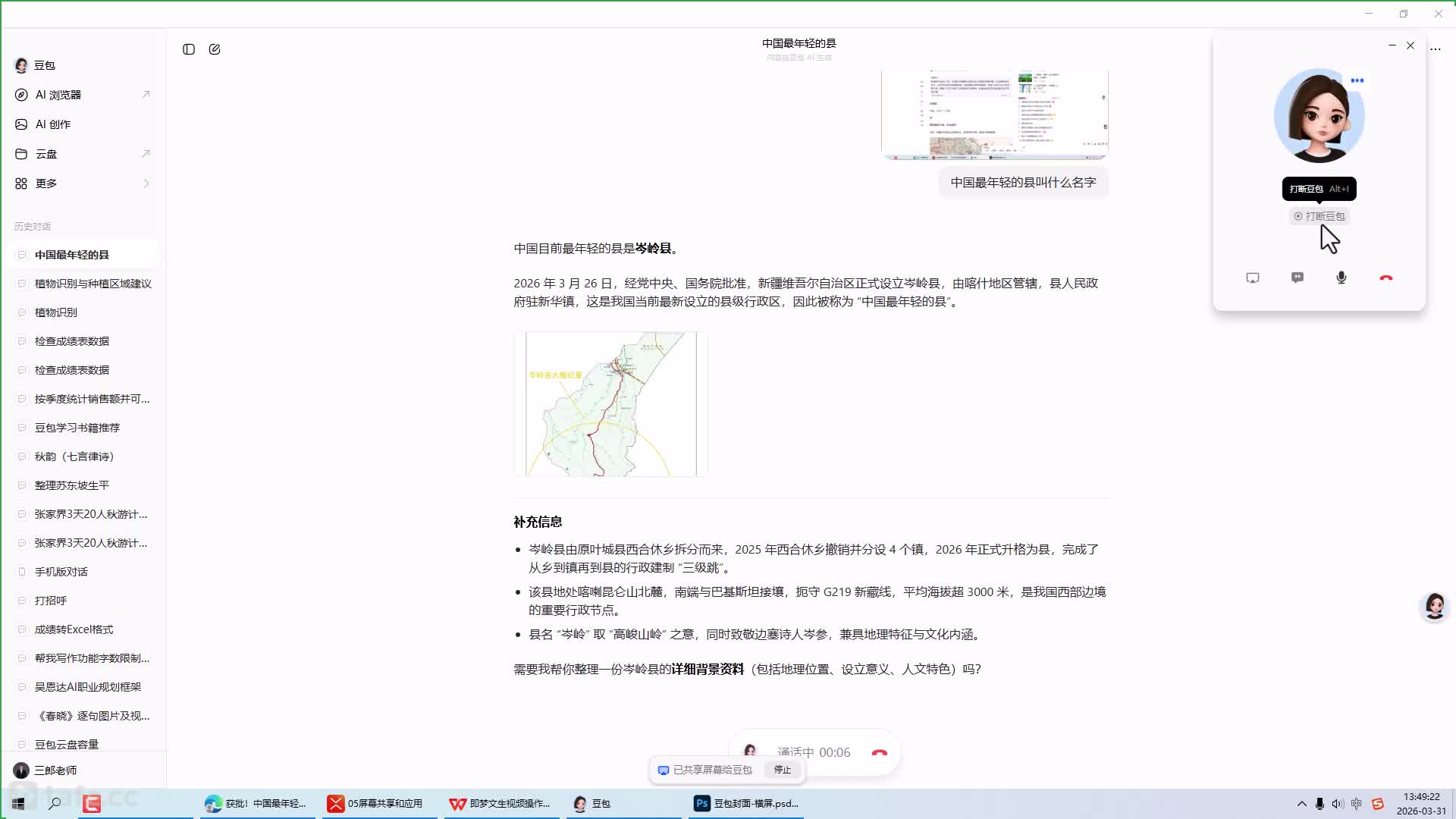Viewport: 1456px width, 819px height.
Task: Open AI 创作 from sidebar
Action: tap(53, 124)
